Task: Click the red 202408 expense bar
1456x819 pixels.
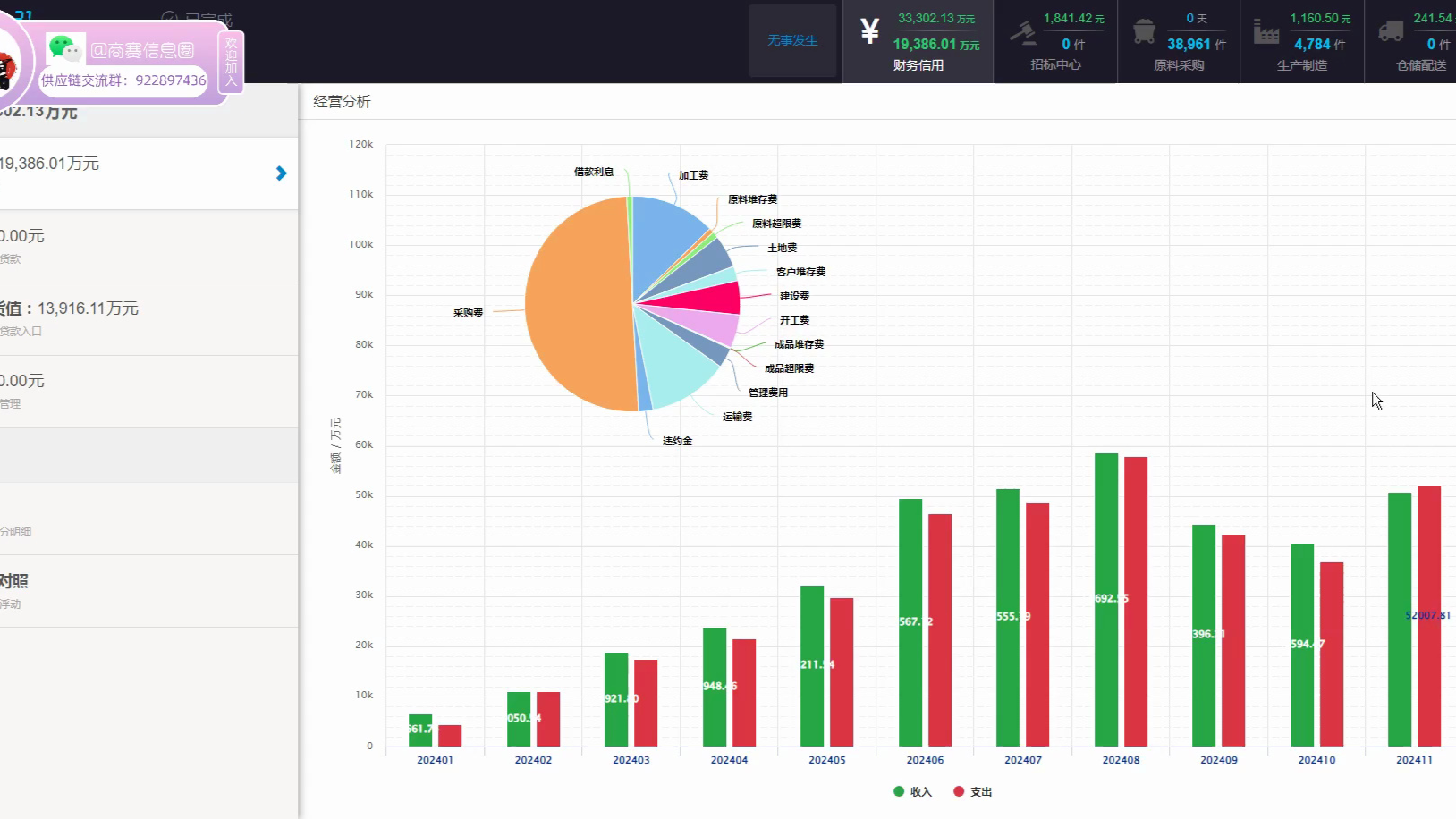Action: pyautogui.click(x=1136, y=602)
